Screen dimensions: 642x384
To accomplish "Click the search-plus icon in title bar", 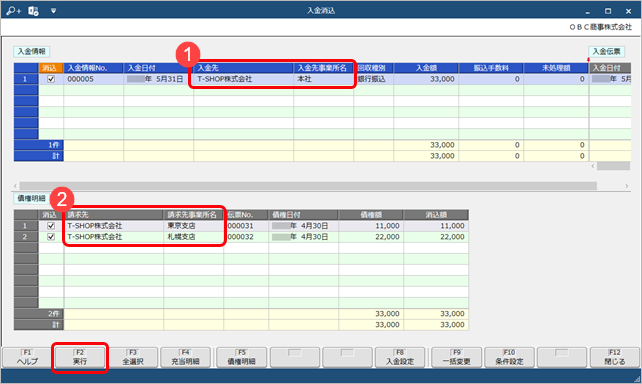I will pyautogui.click(x=13, y=11).
